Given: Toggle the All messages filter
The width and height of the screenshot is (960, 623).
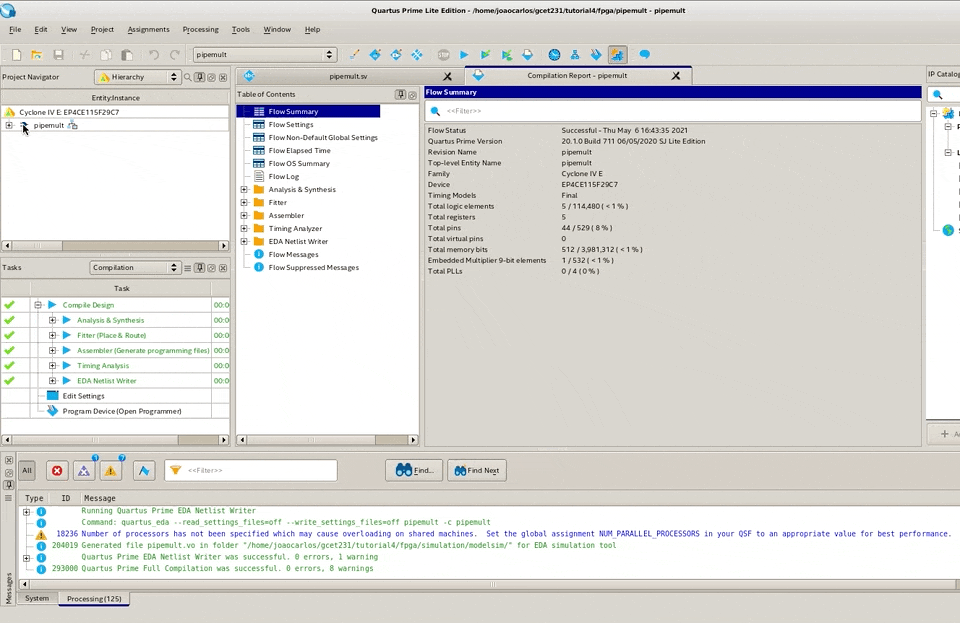Looking at the screenshot, I should (x=27, y=471).
